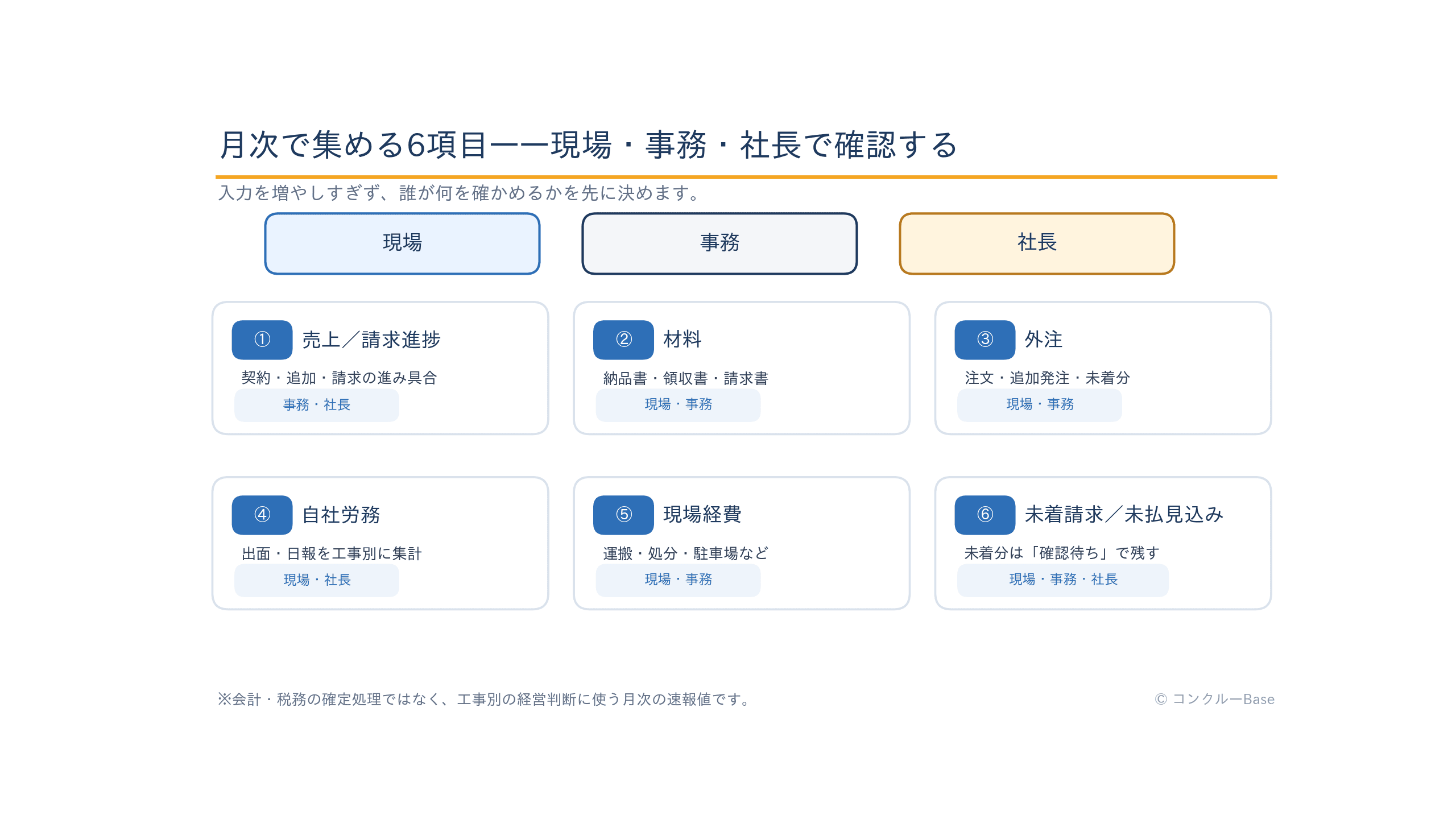Click the 事務 role box
Screen dimensions: 1456x819
[719, 243]
